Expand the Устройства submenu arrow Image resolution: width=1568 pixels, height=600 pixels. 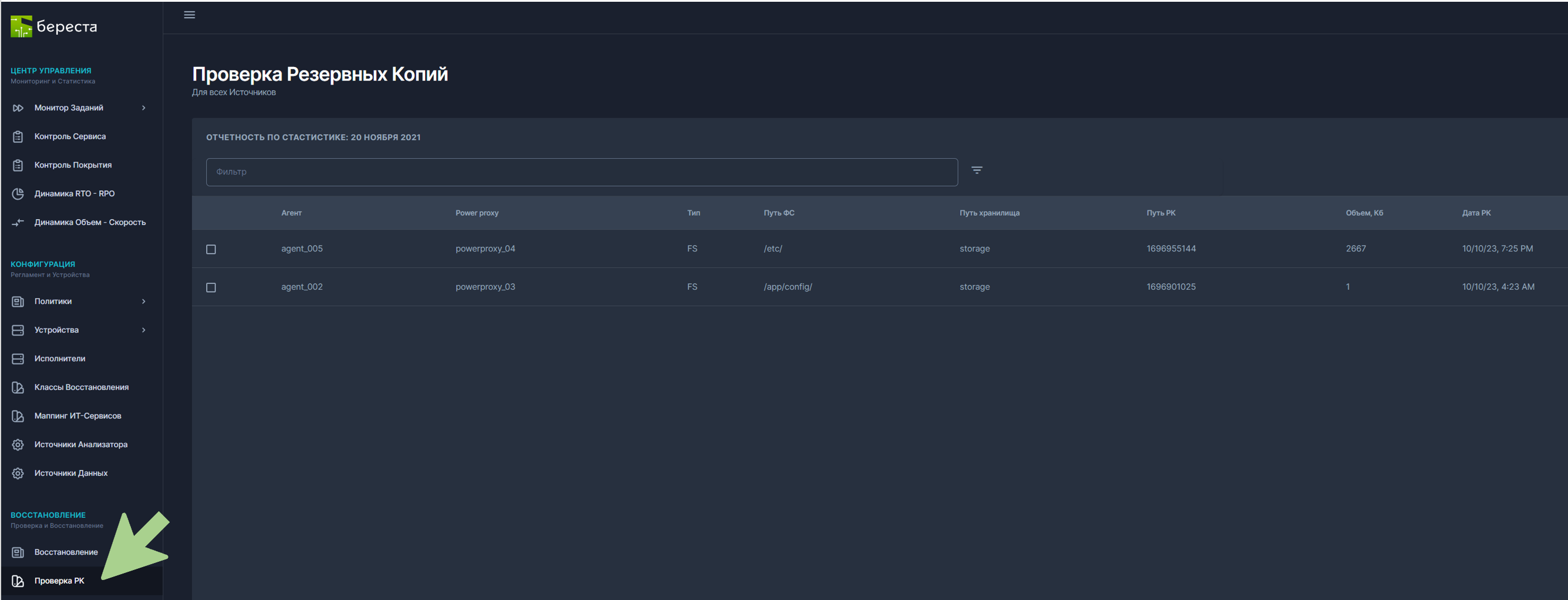click(x=144, y=330)
